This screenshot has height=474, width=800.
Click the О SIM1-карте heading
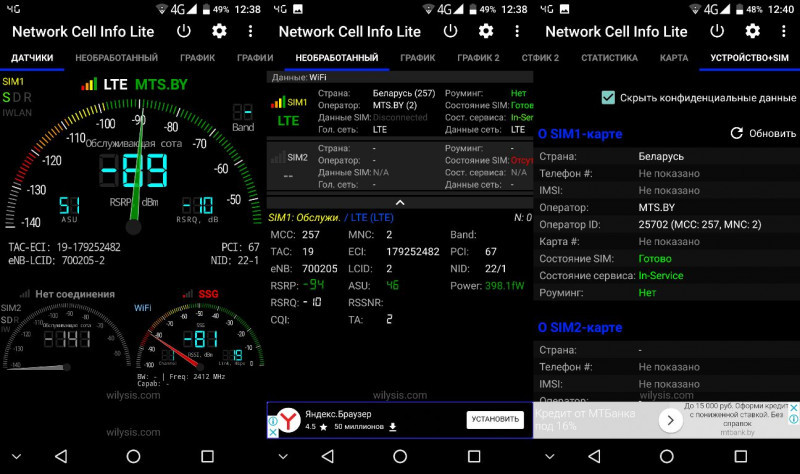(x=580, y=134)
